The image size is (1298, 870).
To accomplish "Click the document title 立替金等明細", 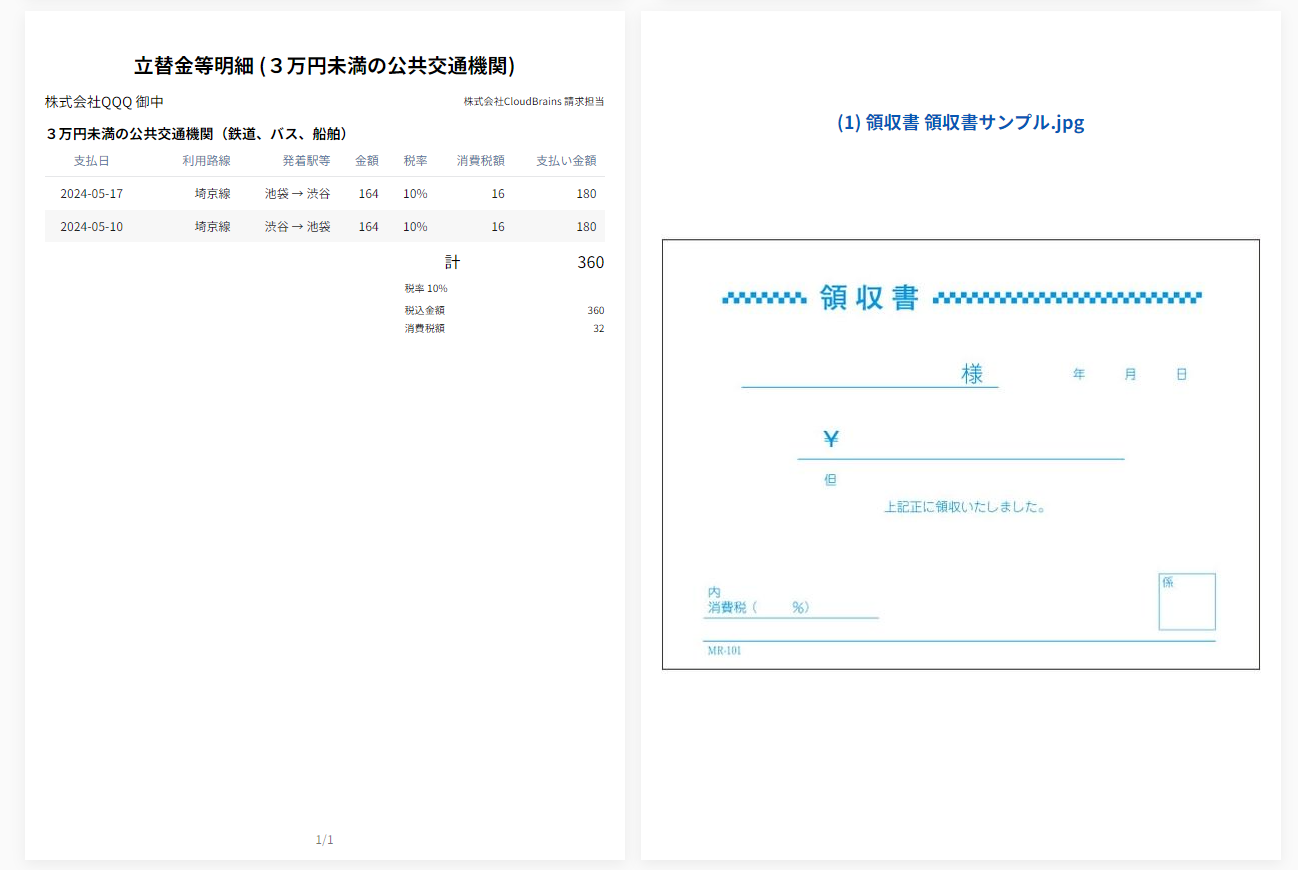I will point(324,66).
